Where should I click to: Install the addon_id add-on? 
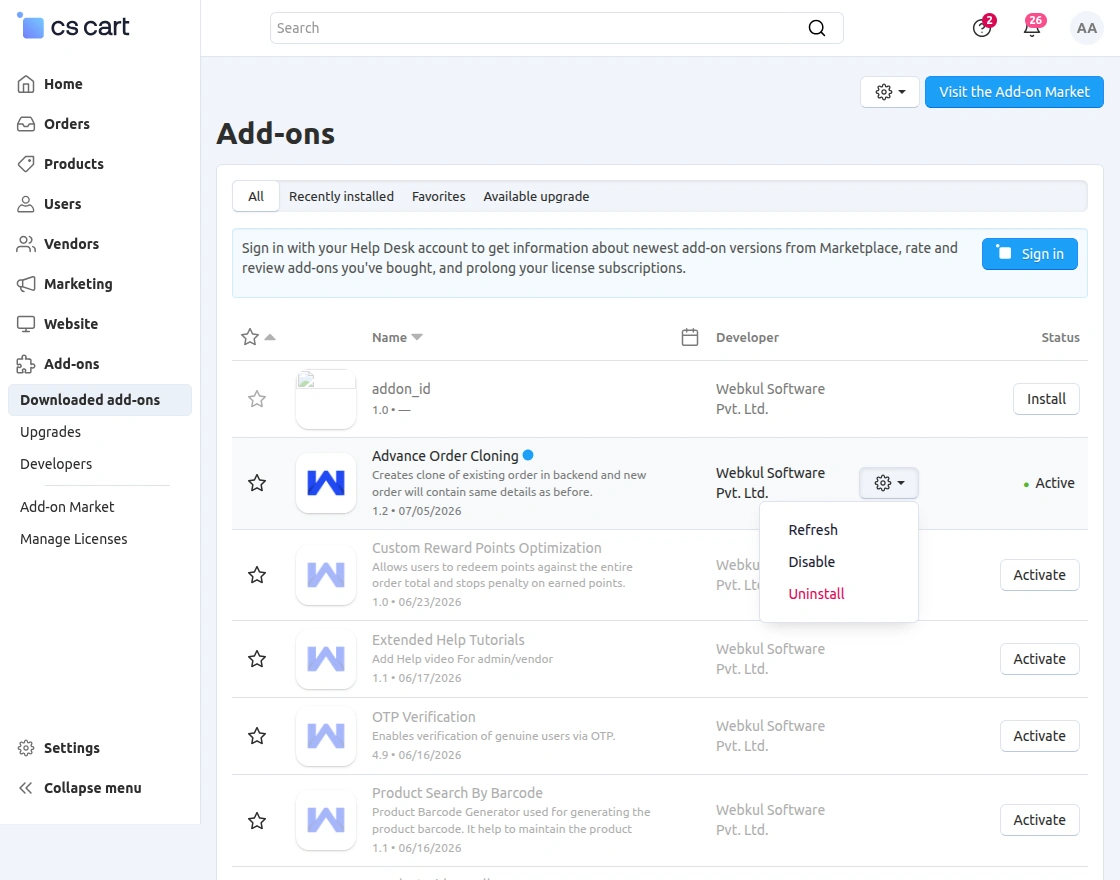[1046, 399]
